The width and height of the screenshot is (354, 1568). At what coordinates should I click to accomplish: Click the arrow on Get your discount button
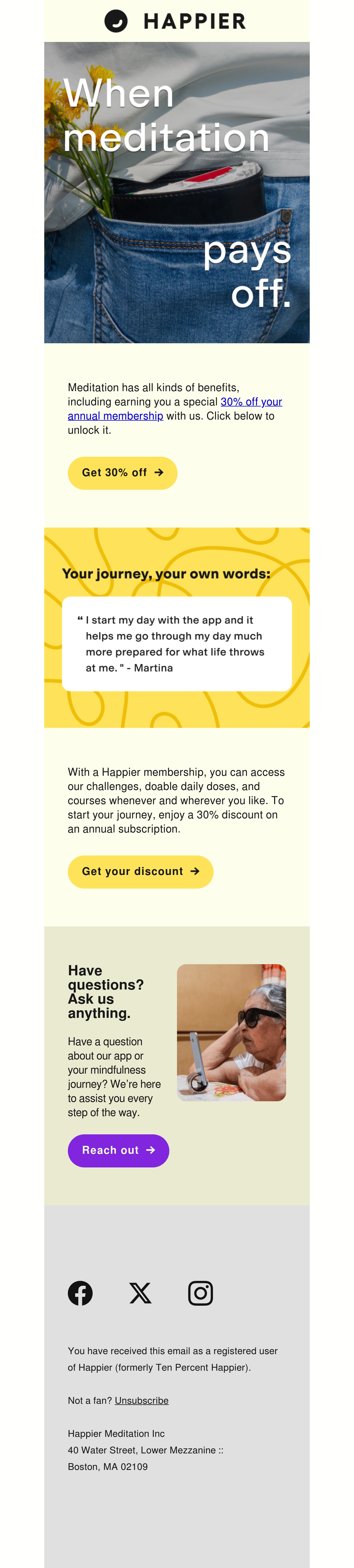pos(195,871)
